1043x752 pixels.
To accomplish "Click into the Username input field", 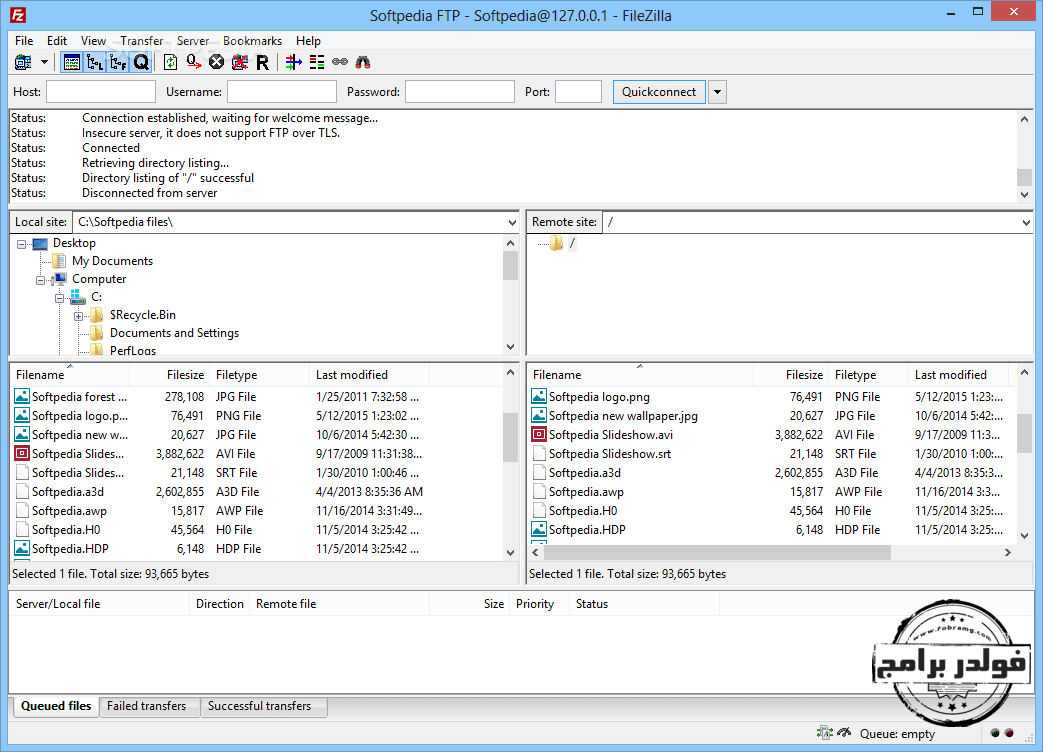I will pos(282,92).
